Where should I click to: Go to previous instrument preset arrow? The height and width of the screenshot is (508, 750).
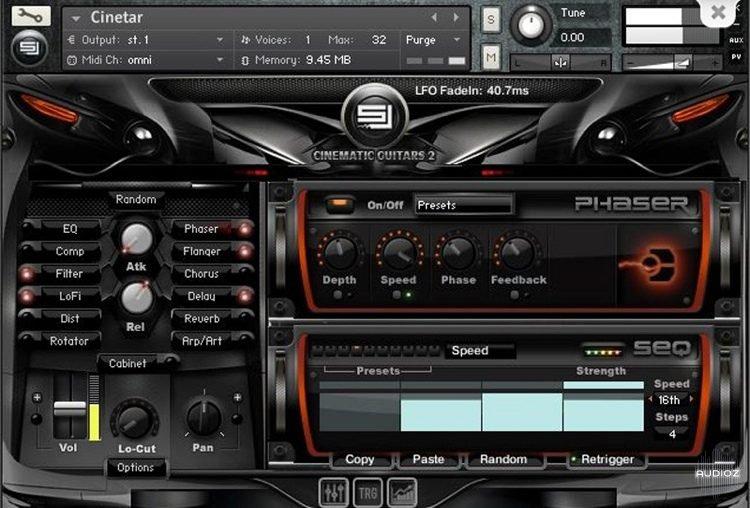click(x=434, y=18)
